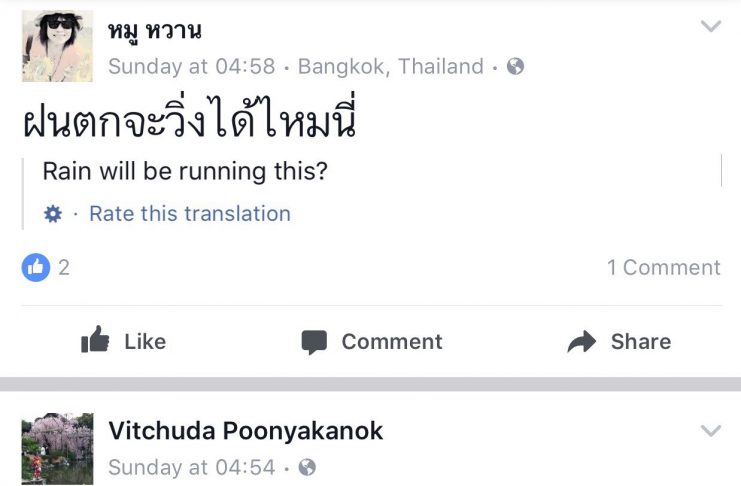Screen dimensions: 741x486
Task: Open the Bangkok, Thailand location link
Action: [x=390, y=67]
